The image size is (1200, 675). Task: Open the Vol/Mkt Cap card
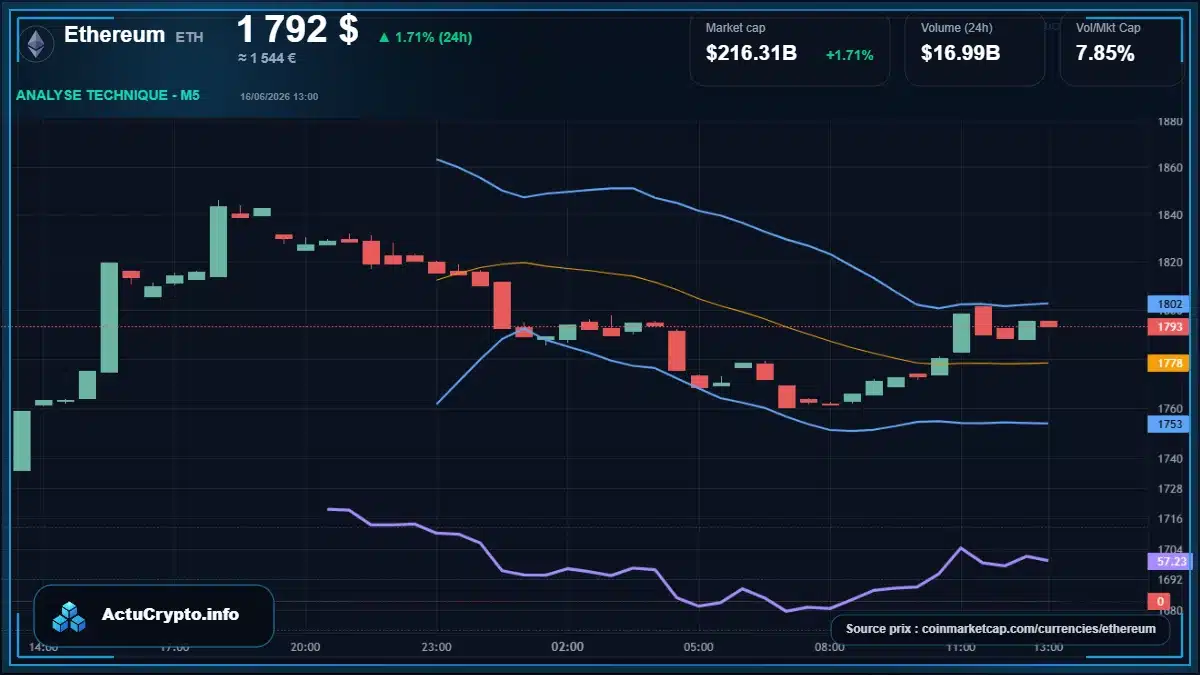tap(1122, 48)
